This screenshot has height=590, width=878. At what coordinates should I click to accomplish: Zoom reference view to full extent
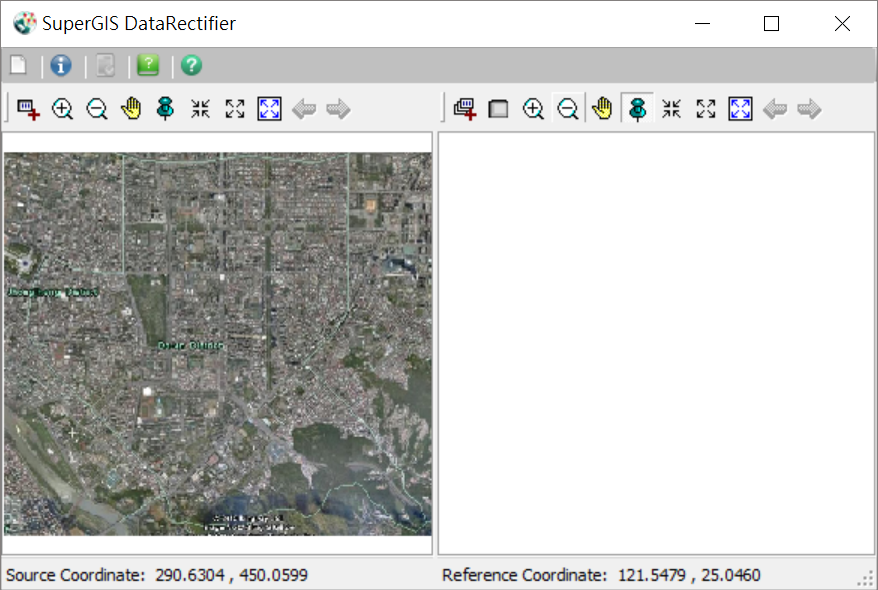pos(740,109)
